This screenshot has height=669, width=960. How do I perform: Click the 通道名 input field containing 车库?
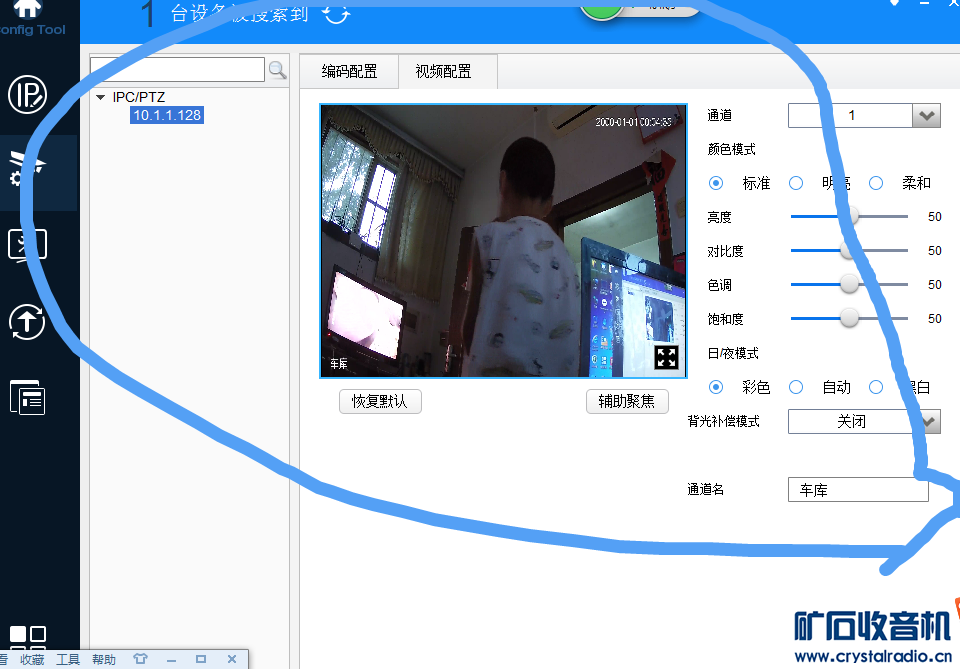coord(858,490)
